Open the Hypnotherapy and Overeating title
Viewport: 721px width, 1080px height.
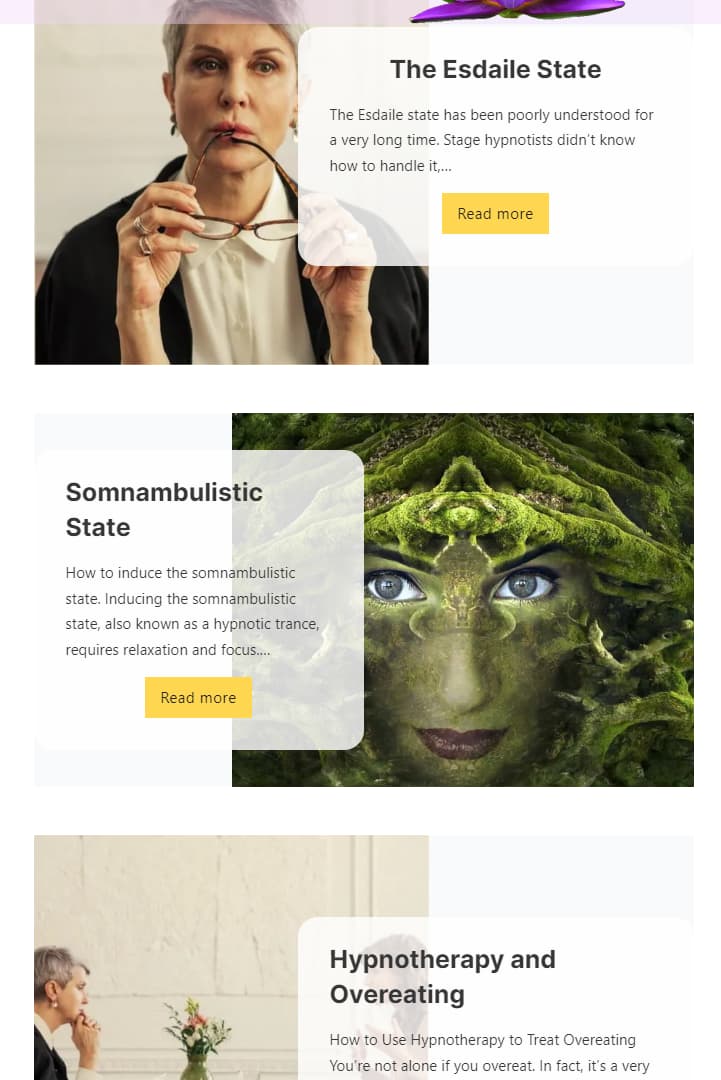coord(442,977)
